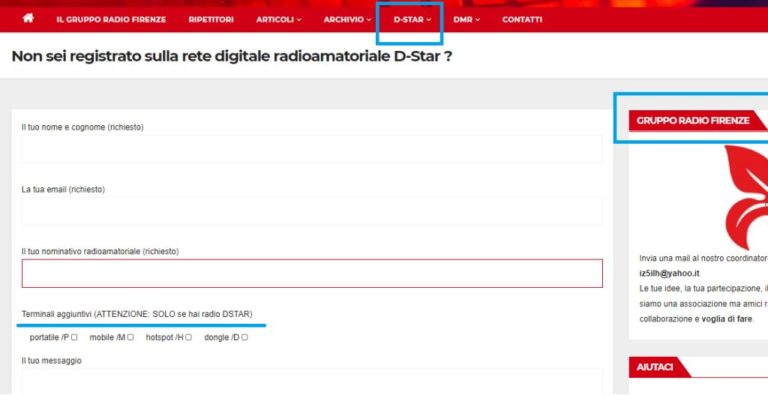The width and height of the screenshot is (768, 395).
Task: Expand the ARTICOLI dropdown menu
Action: 279,20
